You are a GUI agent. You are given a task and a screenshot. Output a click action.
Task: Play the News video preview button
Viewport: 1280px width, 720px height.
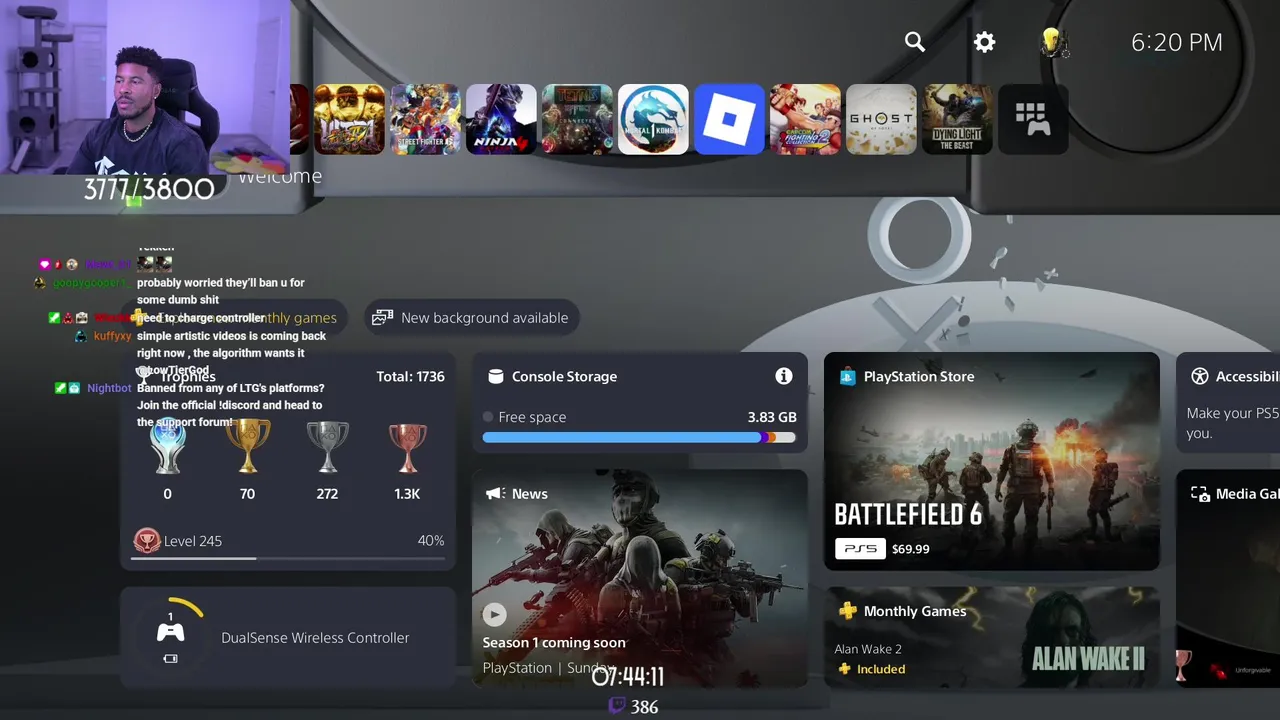[x=495, y=614]
